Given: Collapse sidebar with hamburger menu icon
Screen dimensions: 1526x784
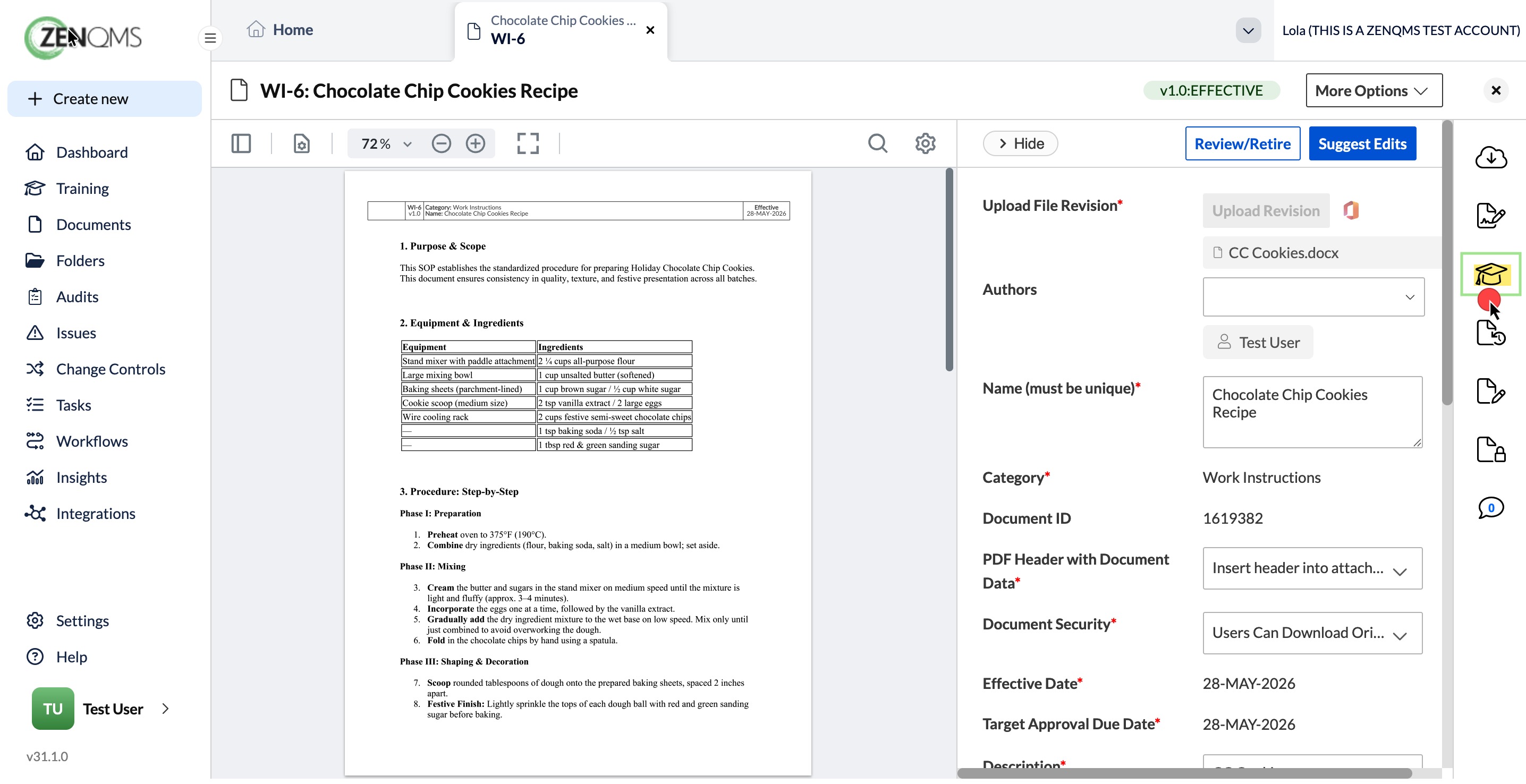Looking at the screenshot, I should pos(210,38).
